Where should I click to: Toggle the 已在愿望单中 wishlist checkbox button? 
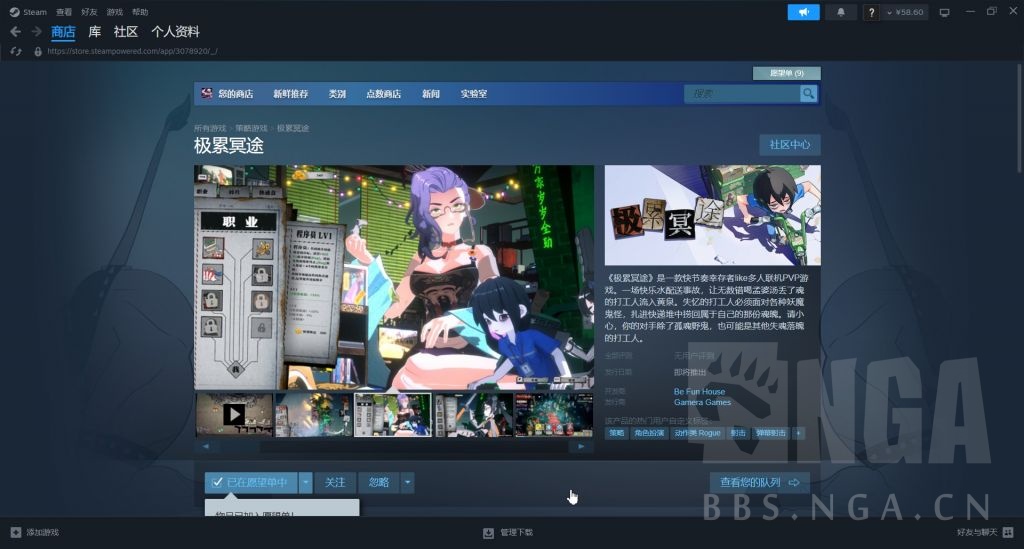[x=251, y=482]
